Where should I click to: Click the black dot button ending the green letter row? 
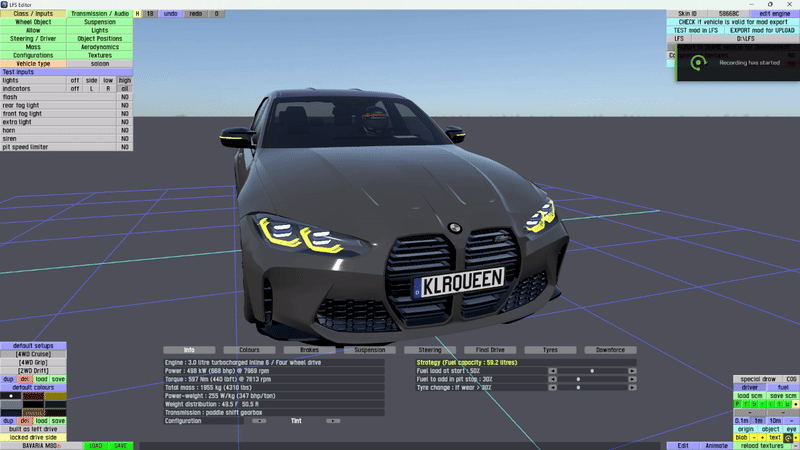tap(795, 404)
